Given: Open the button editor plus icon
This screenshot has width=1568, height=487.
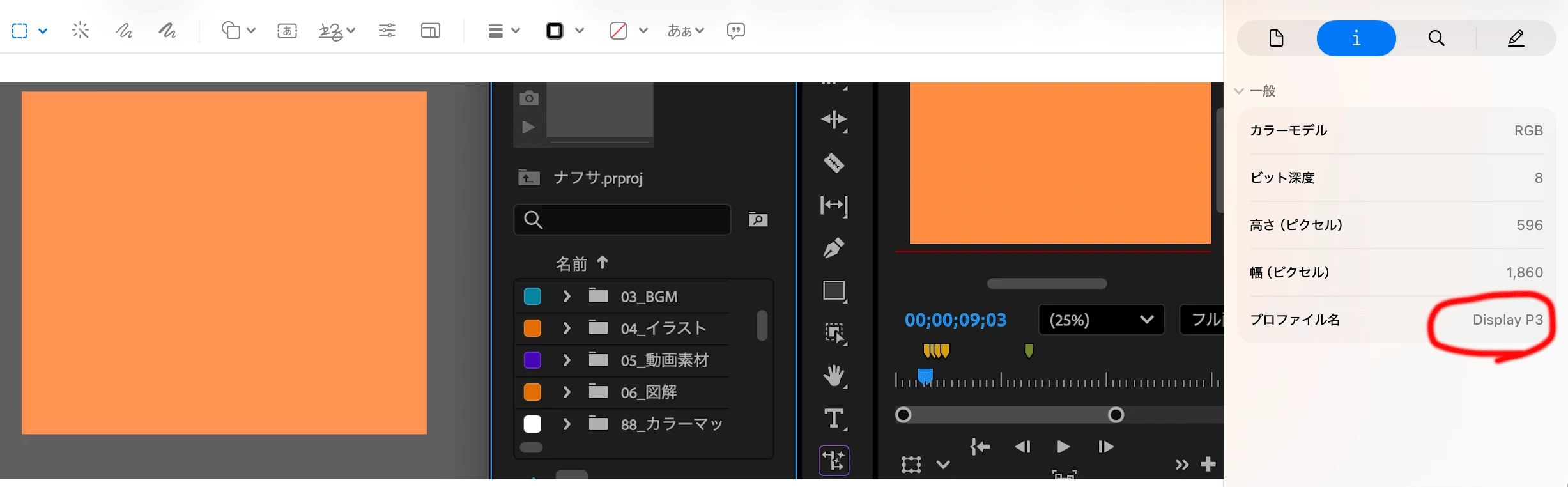Looking at the screenshot, I should (1208, 464).
